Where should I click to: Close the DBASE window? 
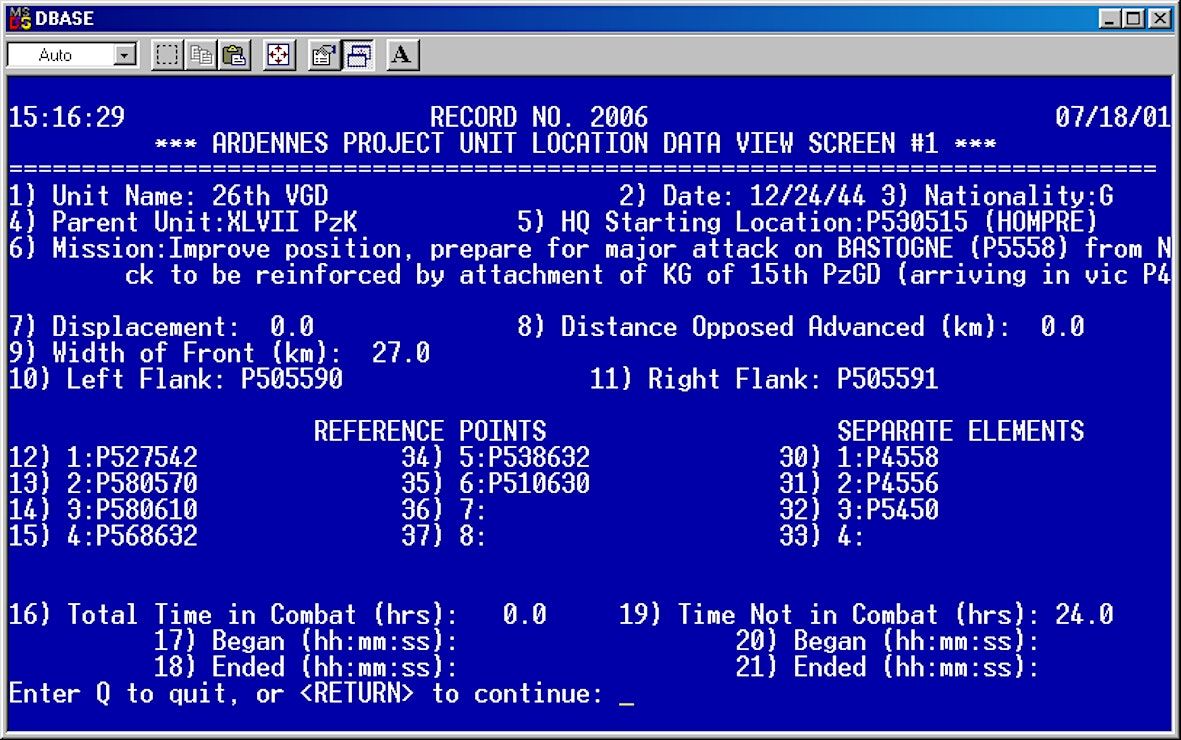pos(1158,19)
